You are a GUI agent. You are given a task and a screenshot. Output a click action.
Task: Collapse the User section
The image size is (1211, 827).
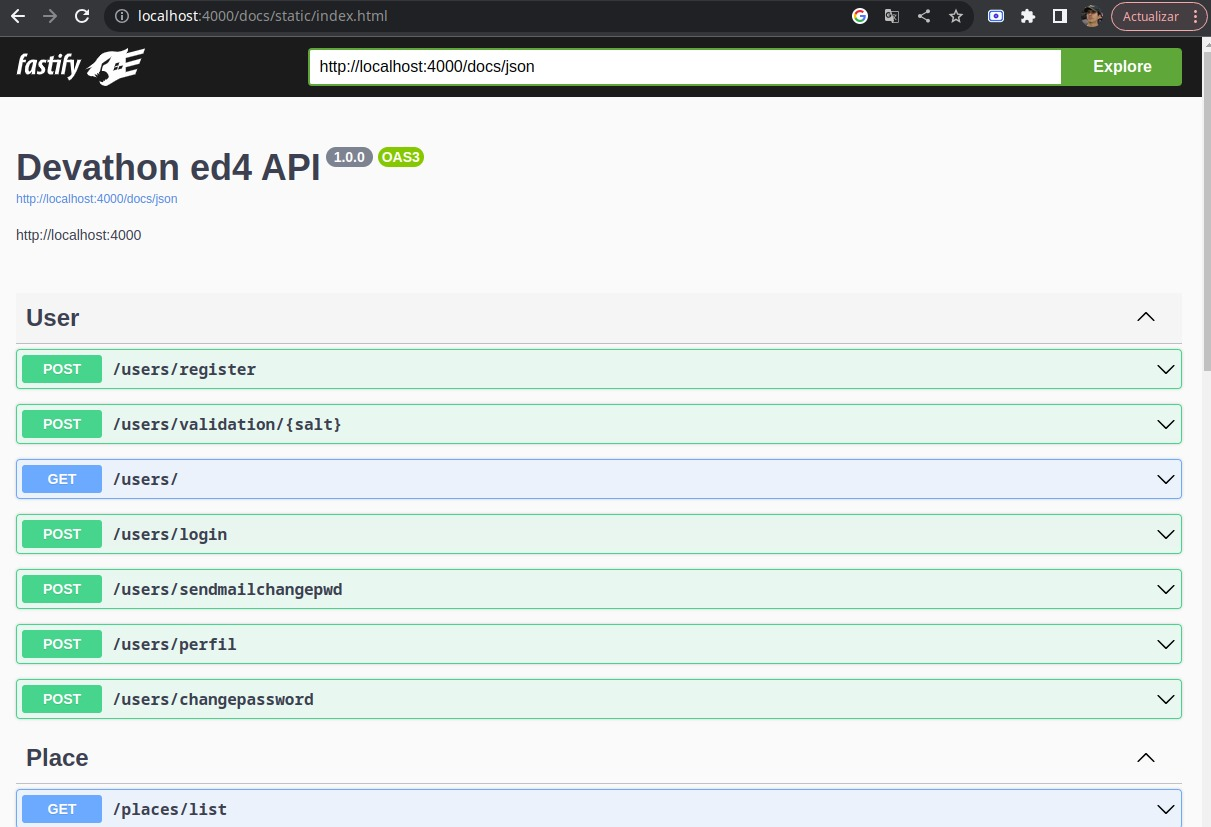click(x=1146, y=318)
